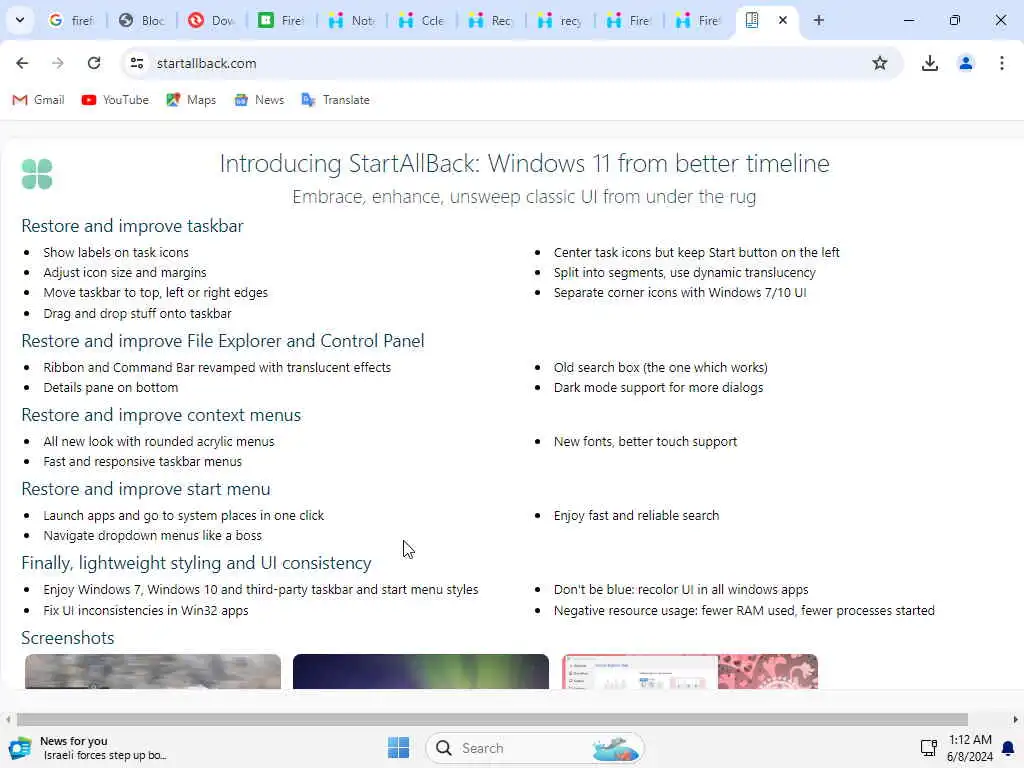This screenshot has height=768, width=1024.
Task: Switch to the 'Bloc' tab
Action: (x=142, y=20)
